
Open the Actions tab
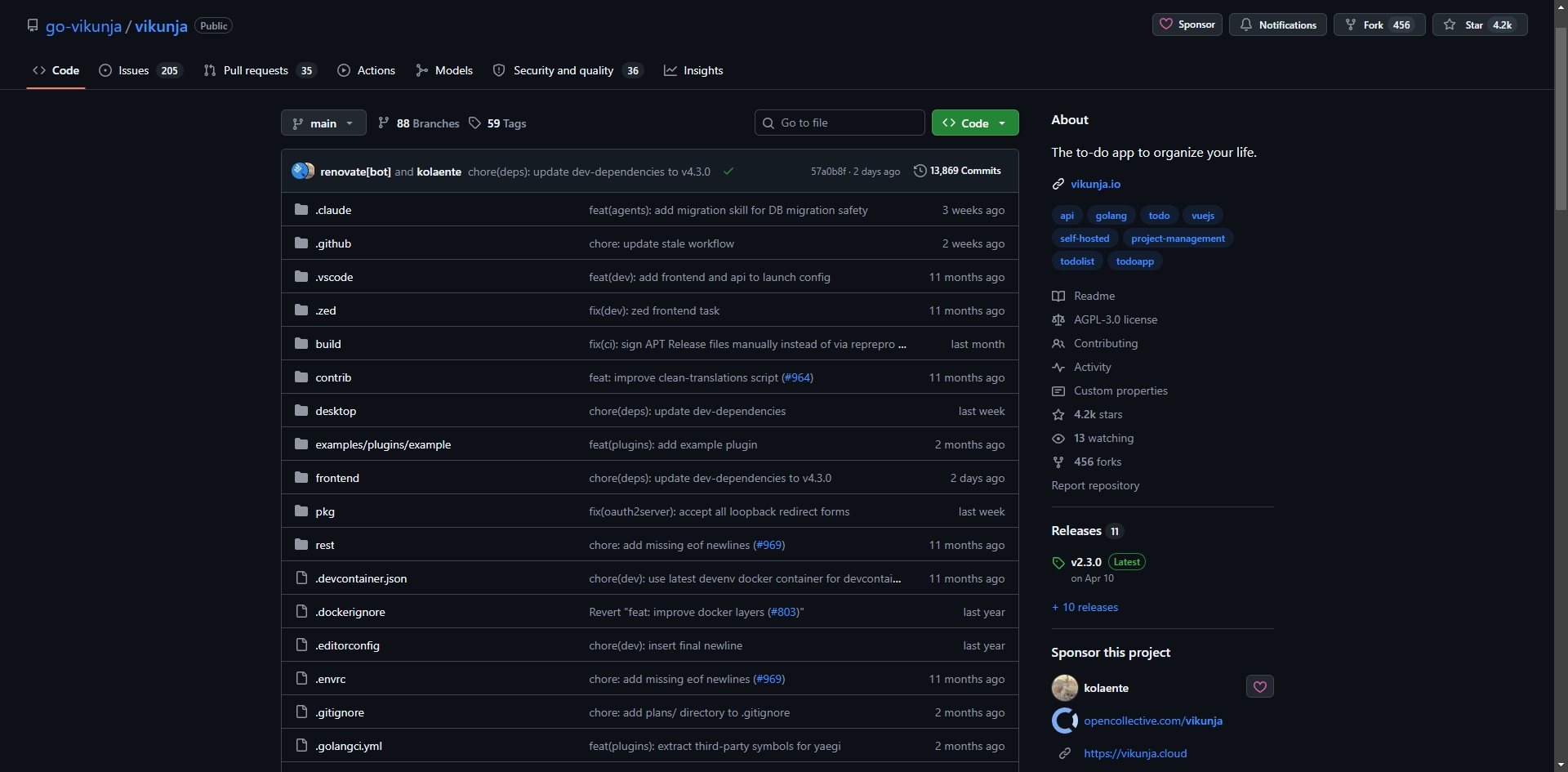367,70
